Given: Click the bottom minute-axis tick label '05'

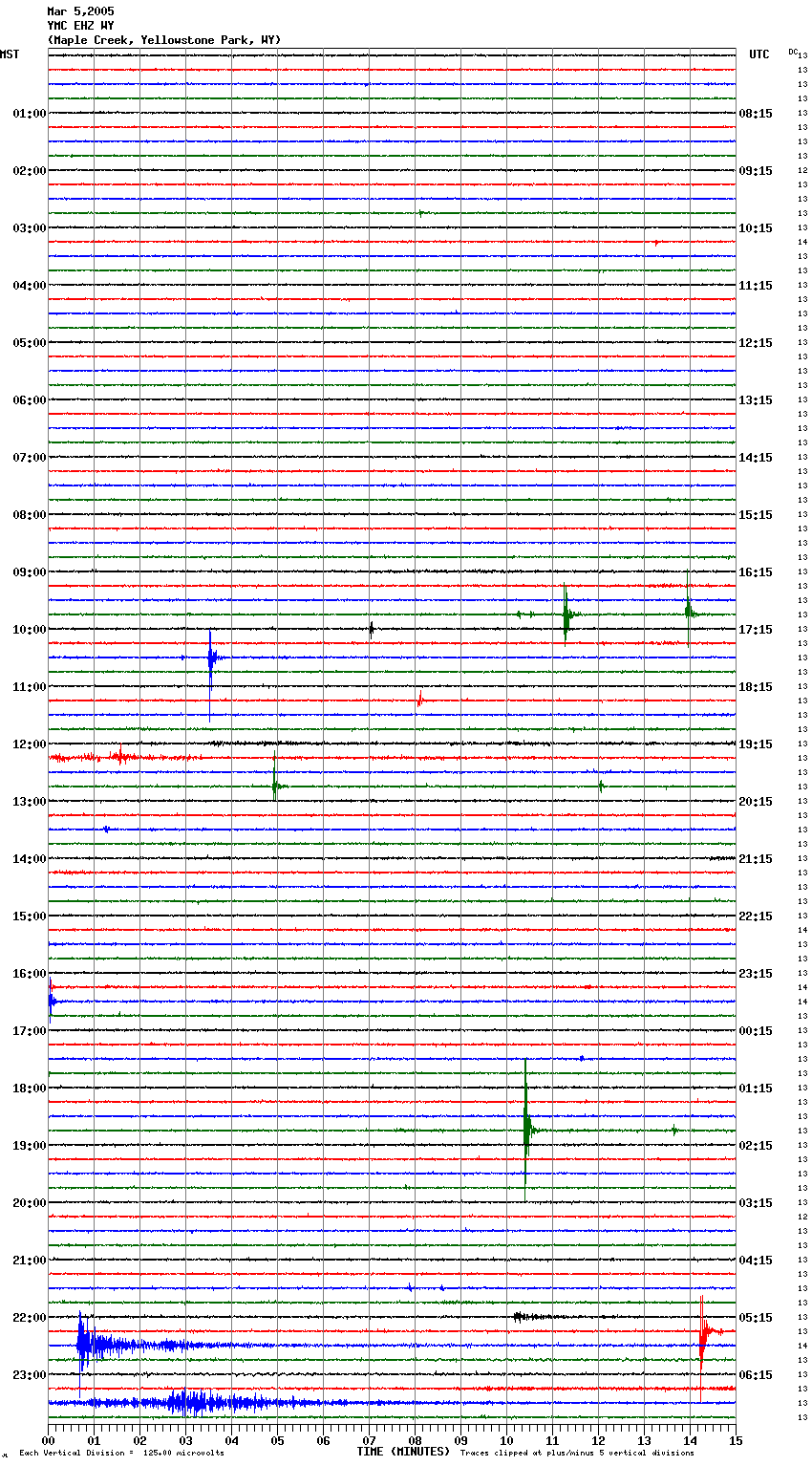Looking at the screenshot, I should [x=277, y=1440].
